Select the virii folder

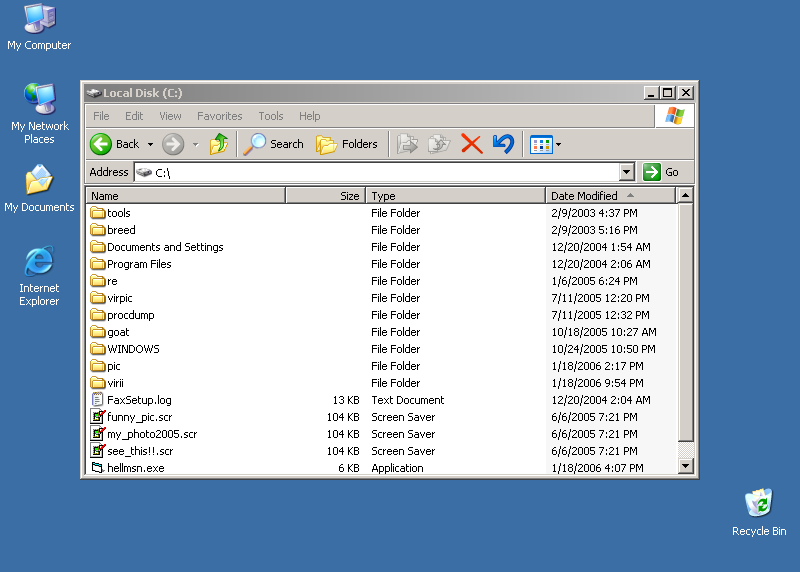tap(107, 383)
